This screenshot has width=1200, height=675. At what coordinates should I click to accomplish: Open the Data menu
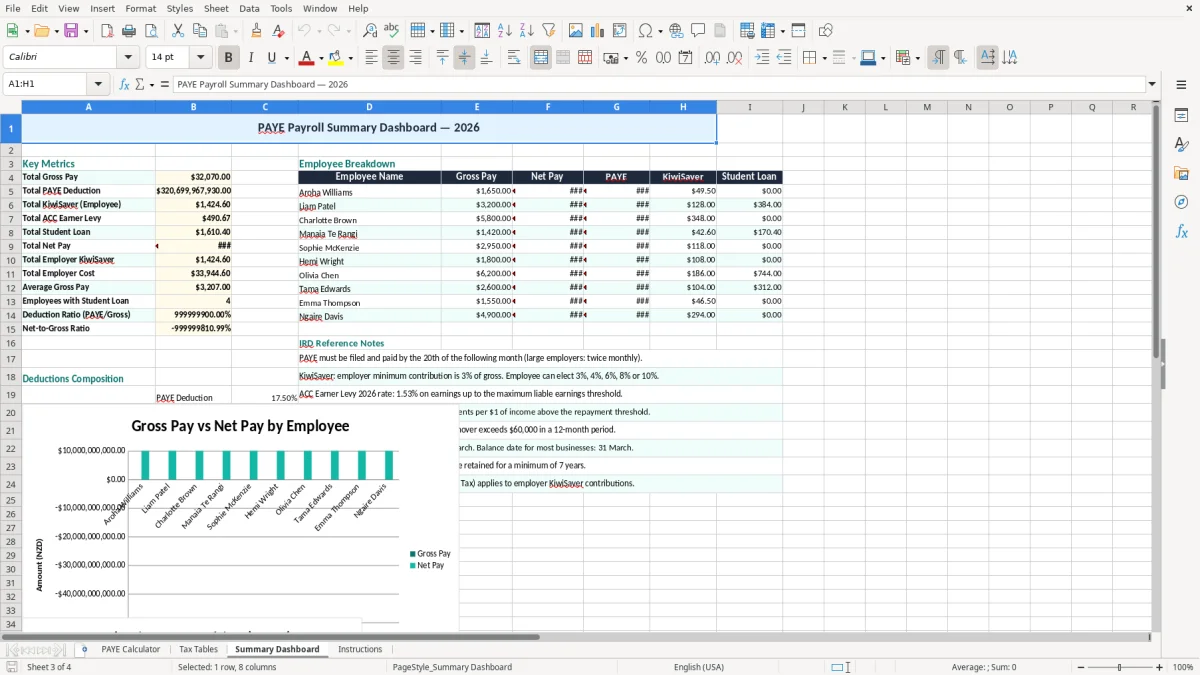[249, 8]
